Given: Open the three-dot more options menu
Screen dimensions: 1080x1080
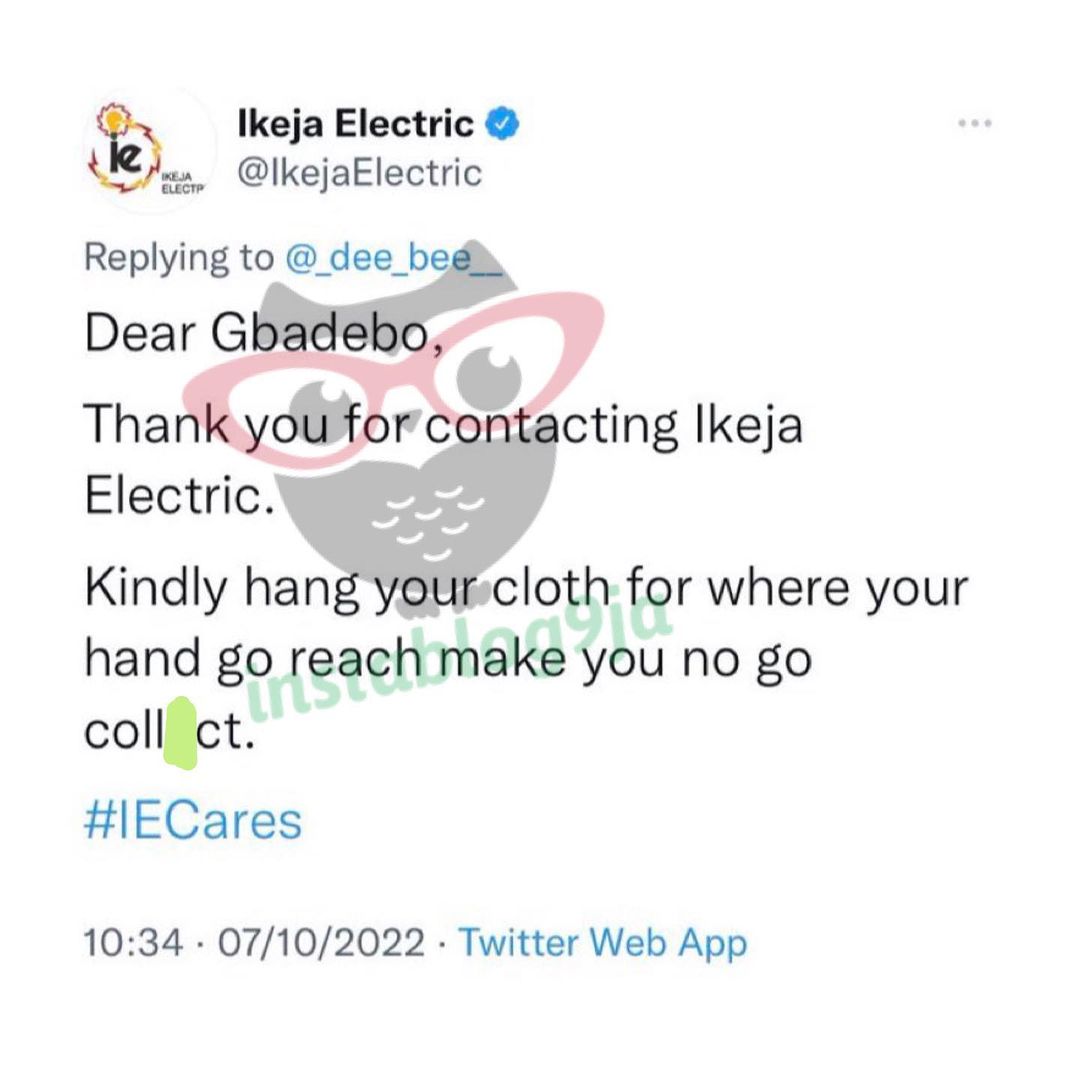Looking at the screenshot, I should pyautogui.click(x=975, y=123).
